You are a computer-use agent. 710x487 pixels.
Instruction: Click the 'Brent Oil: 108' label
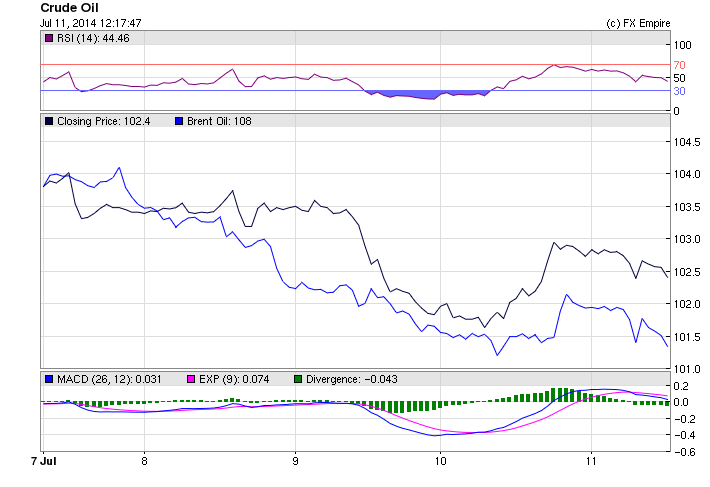219,121
